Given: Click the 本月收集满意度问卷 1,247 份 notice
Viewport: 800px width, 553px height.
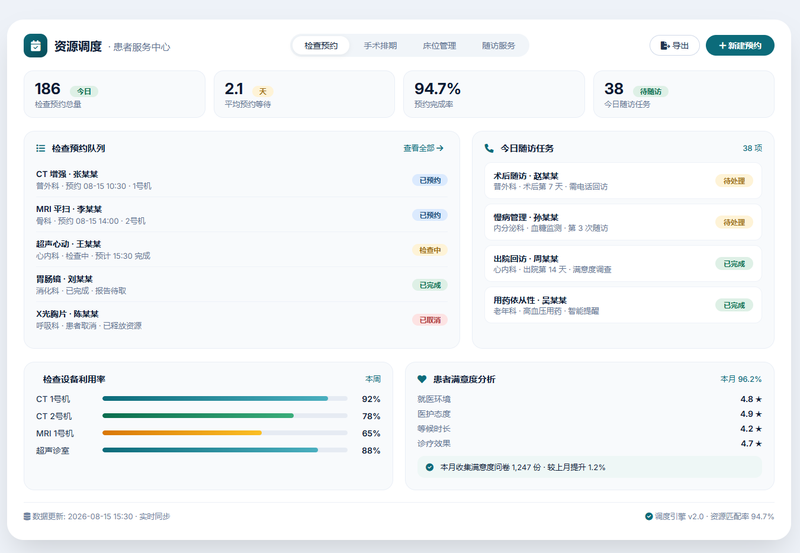Looking at the screenshot, I should pos(590,467).
